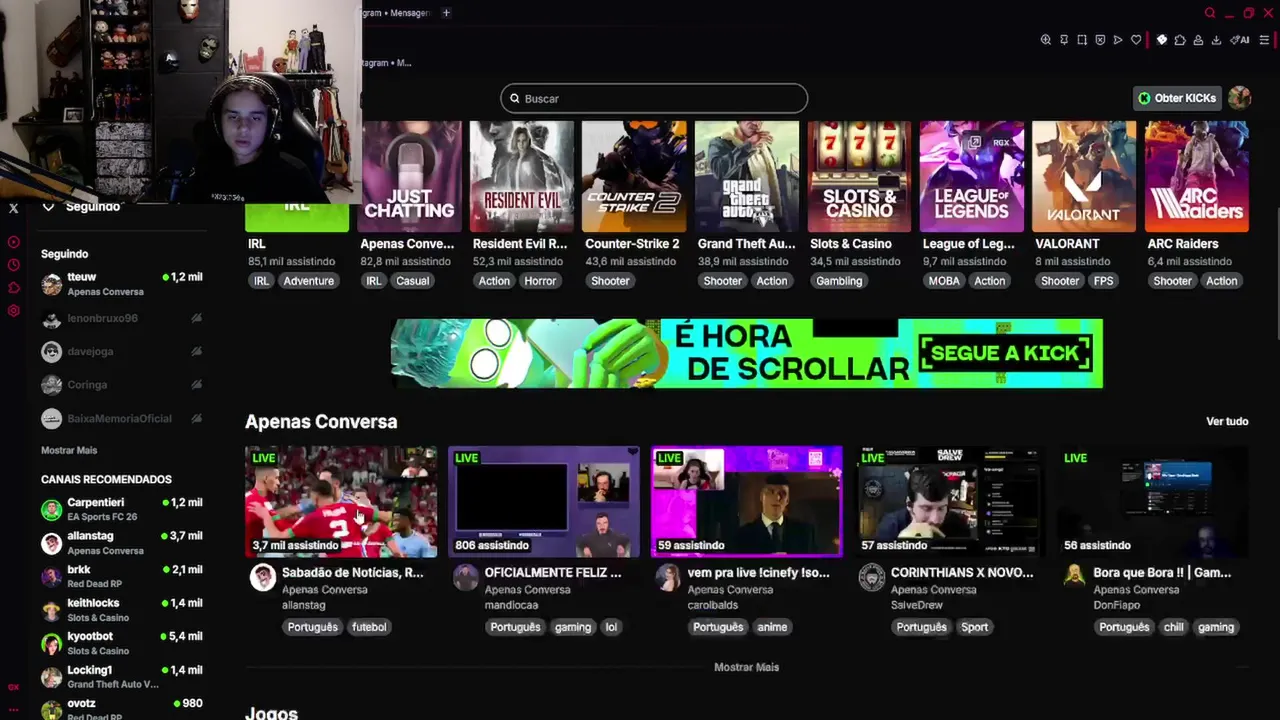Select the anime tag under carolbalds stream
This screenshot has height=720, width=1280.
772,627
